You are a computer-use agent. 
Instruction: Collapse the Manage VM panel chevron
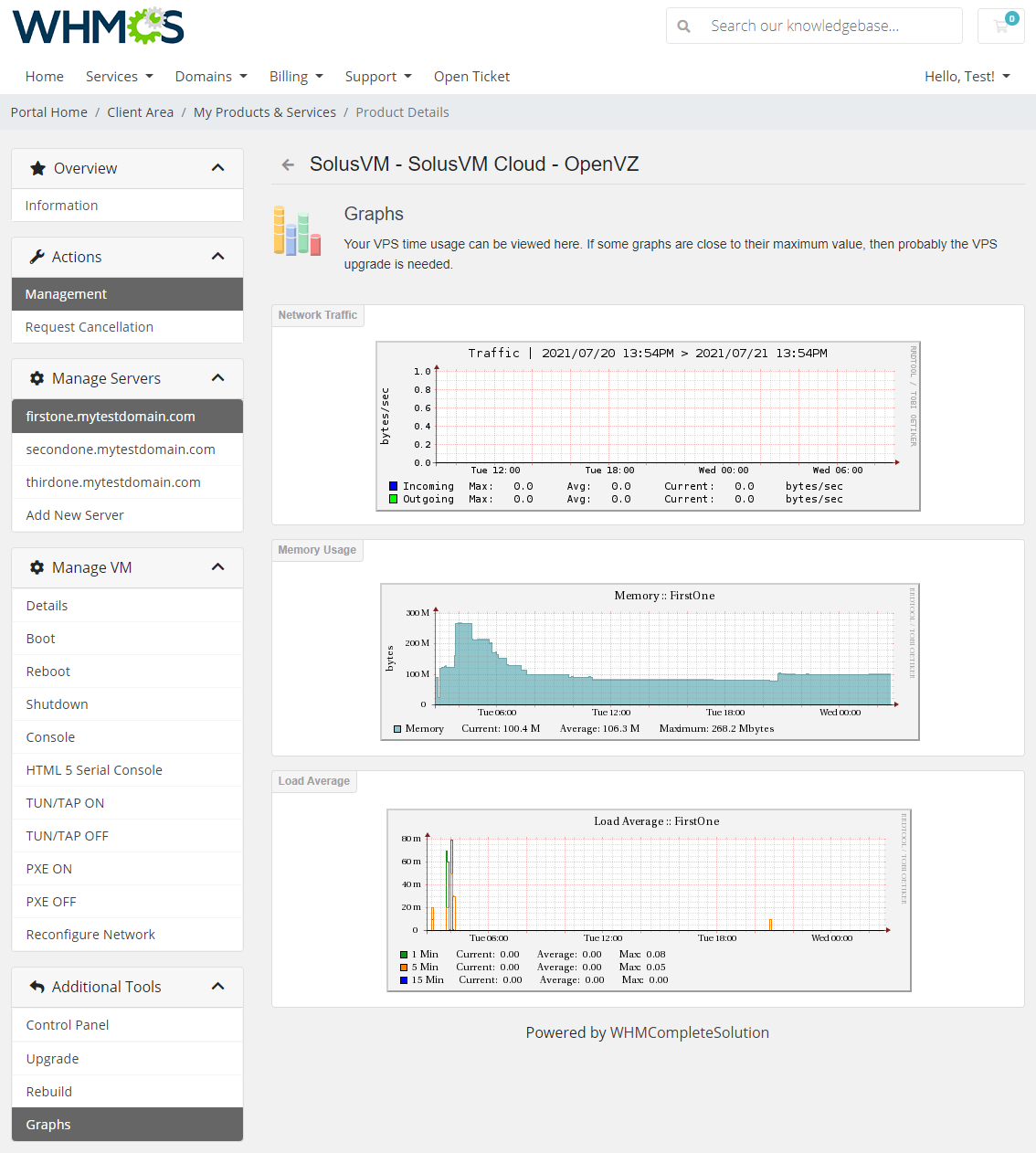tap(217, 567)
